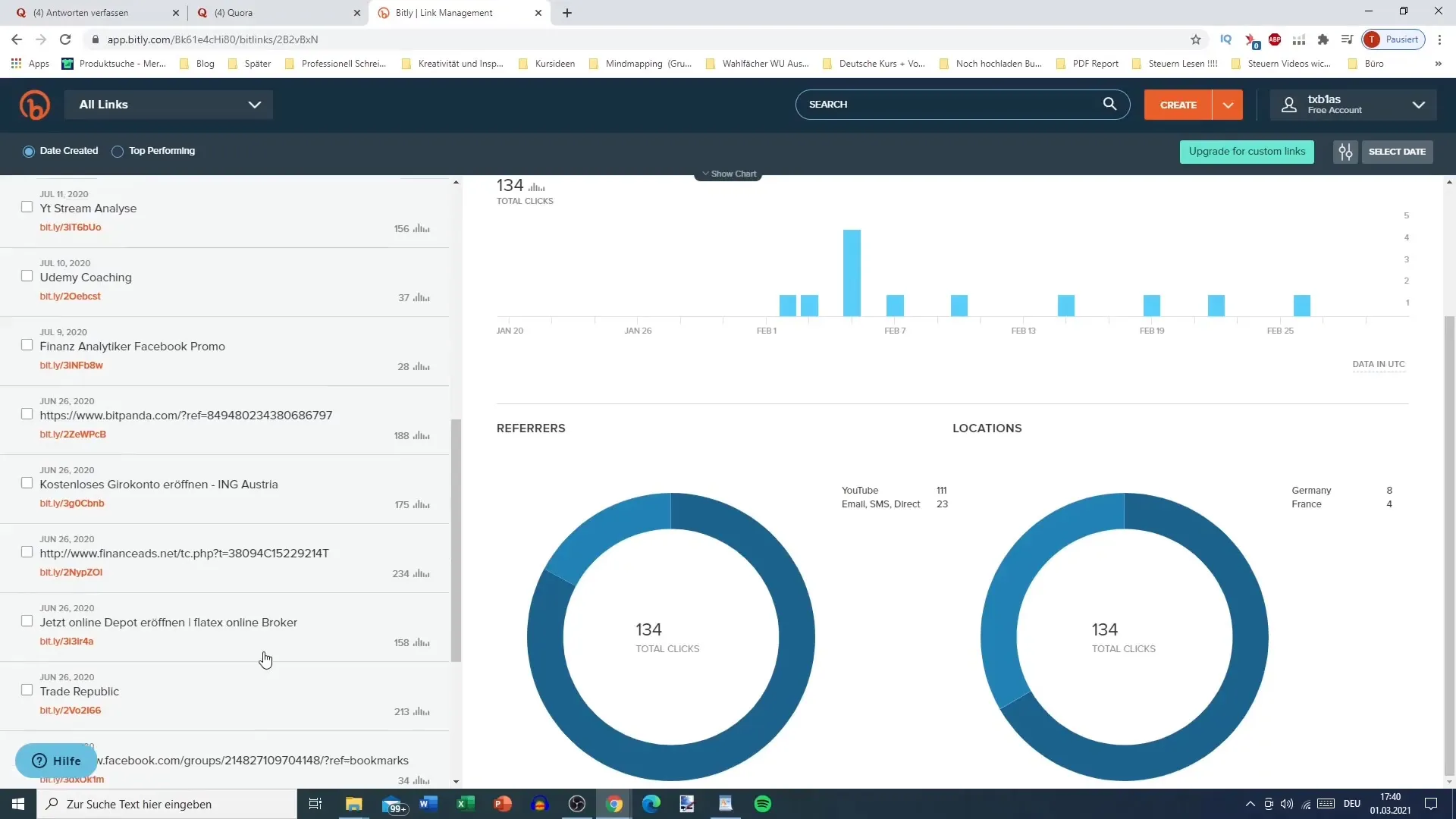Viewport: 1456px width, 819px height.
Task: Scroll down the links sidebar
Action: click(x=457, y=782)
